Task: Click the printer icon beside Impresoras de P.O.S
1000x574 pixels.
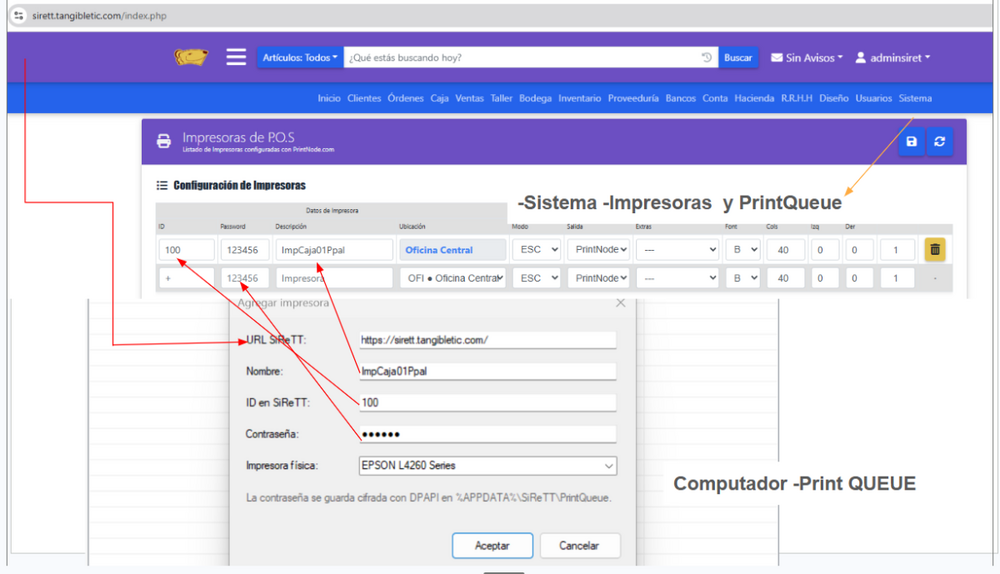Action: (x=164, y=141)
